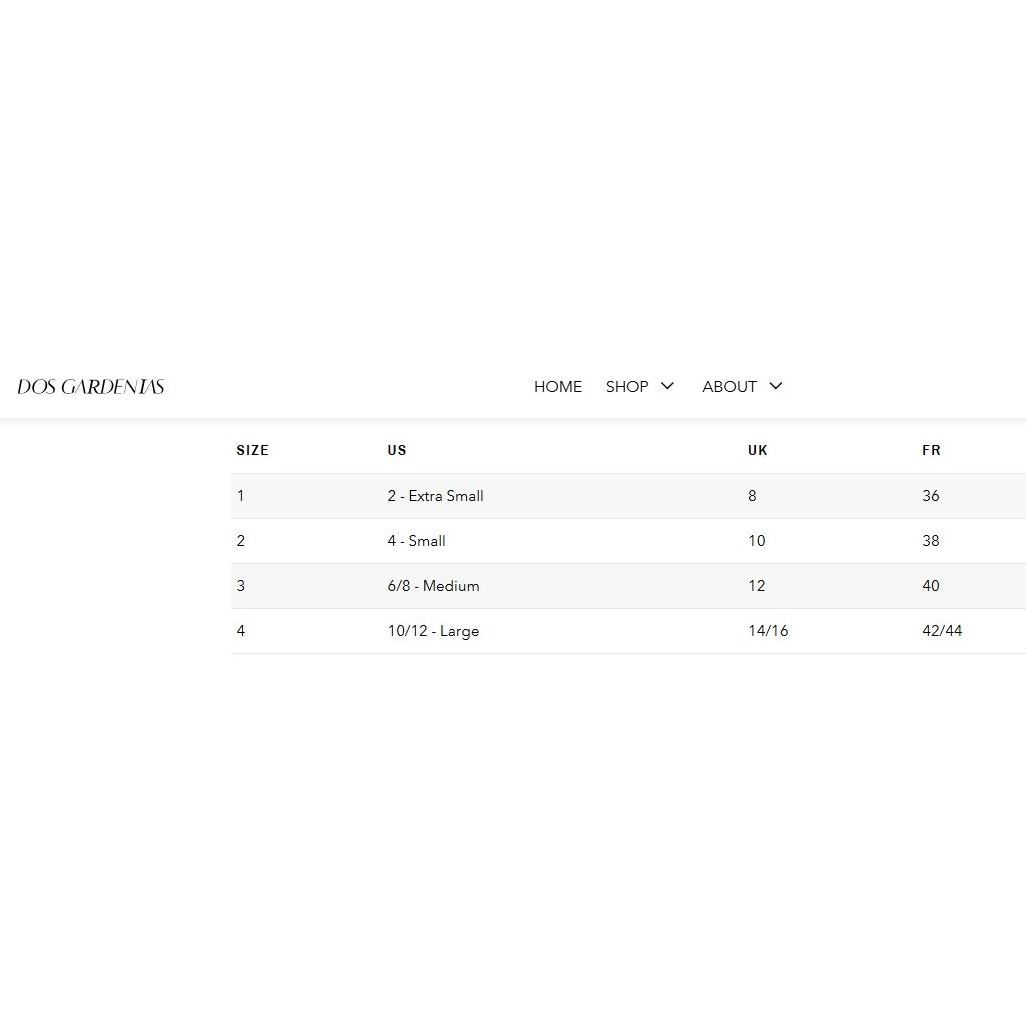Click FR value 40 in Medium row

tap(930, 586)
